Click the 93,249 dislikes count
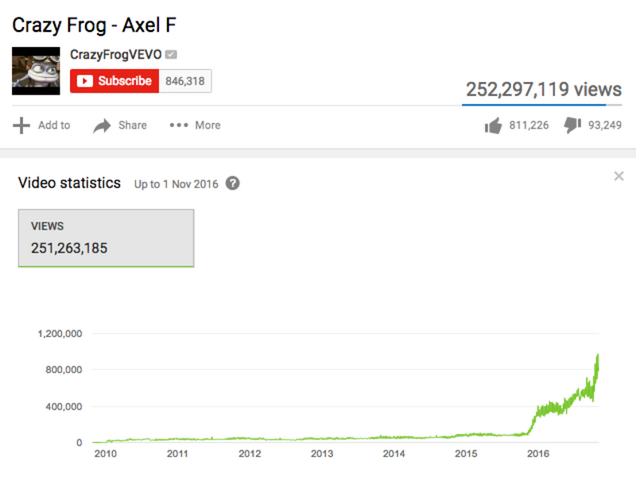 pyautogui.click(x=605, y=125)
